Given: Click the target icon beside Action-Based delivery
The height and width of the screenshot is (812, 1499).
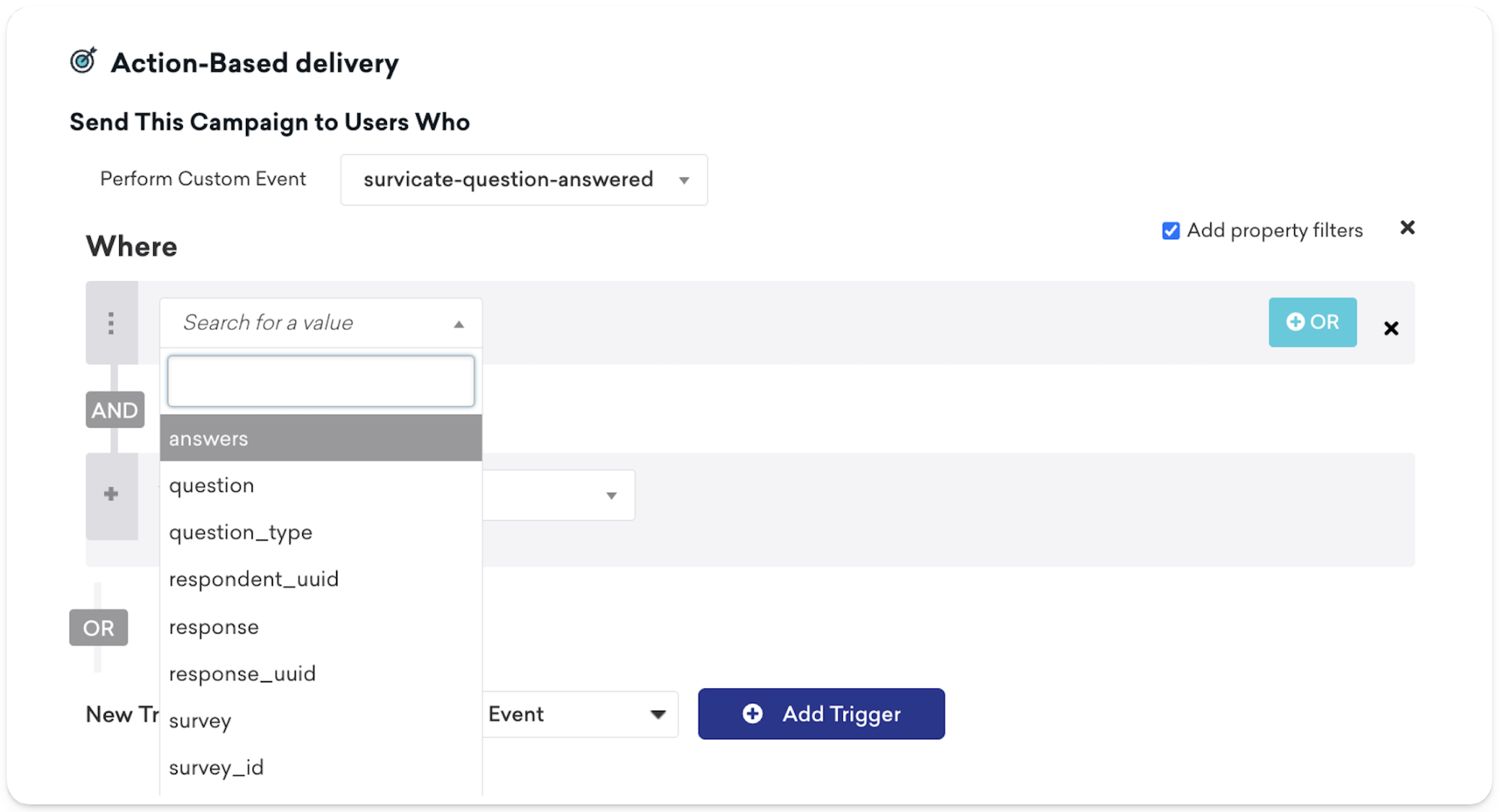Looking at the screenshot, I should (82, 61).
